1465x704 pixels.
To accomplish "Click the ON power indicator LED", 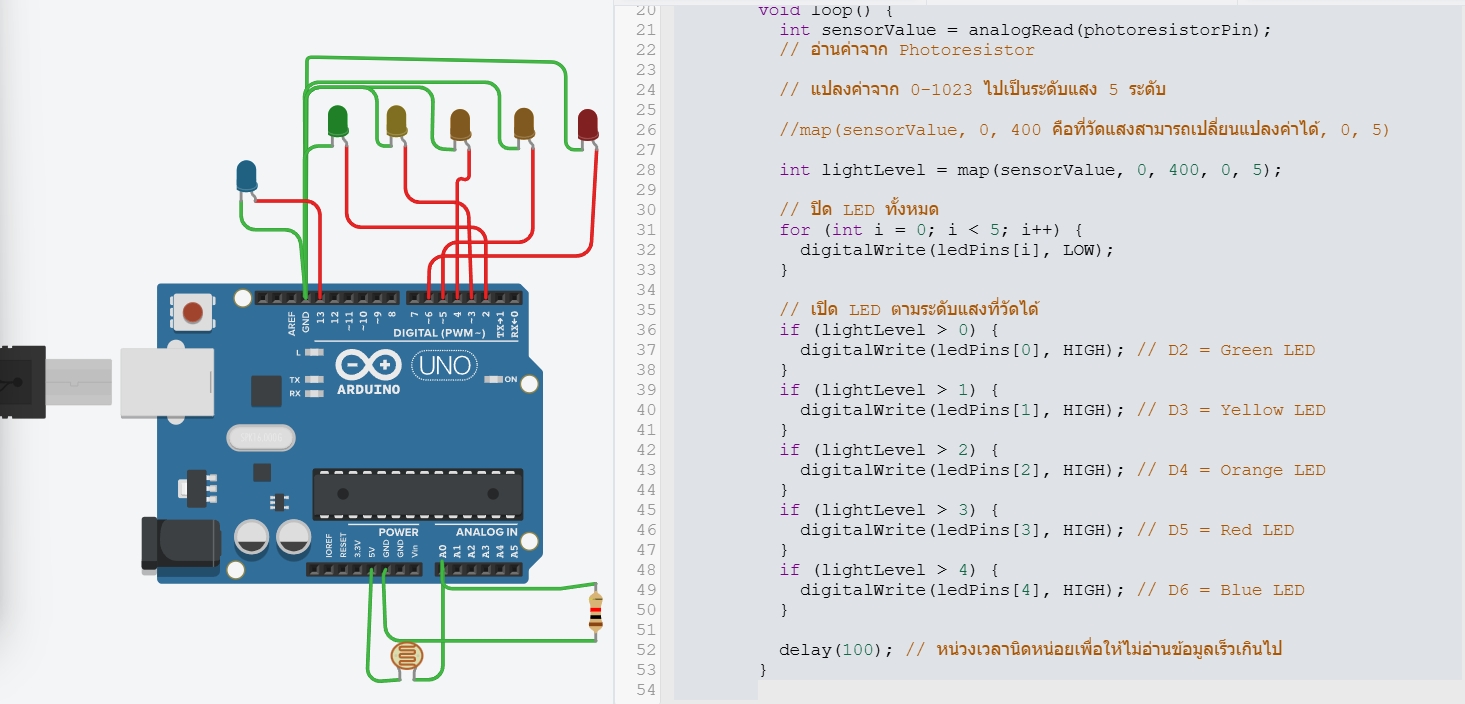I will [x=492, y=380].
